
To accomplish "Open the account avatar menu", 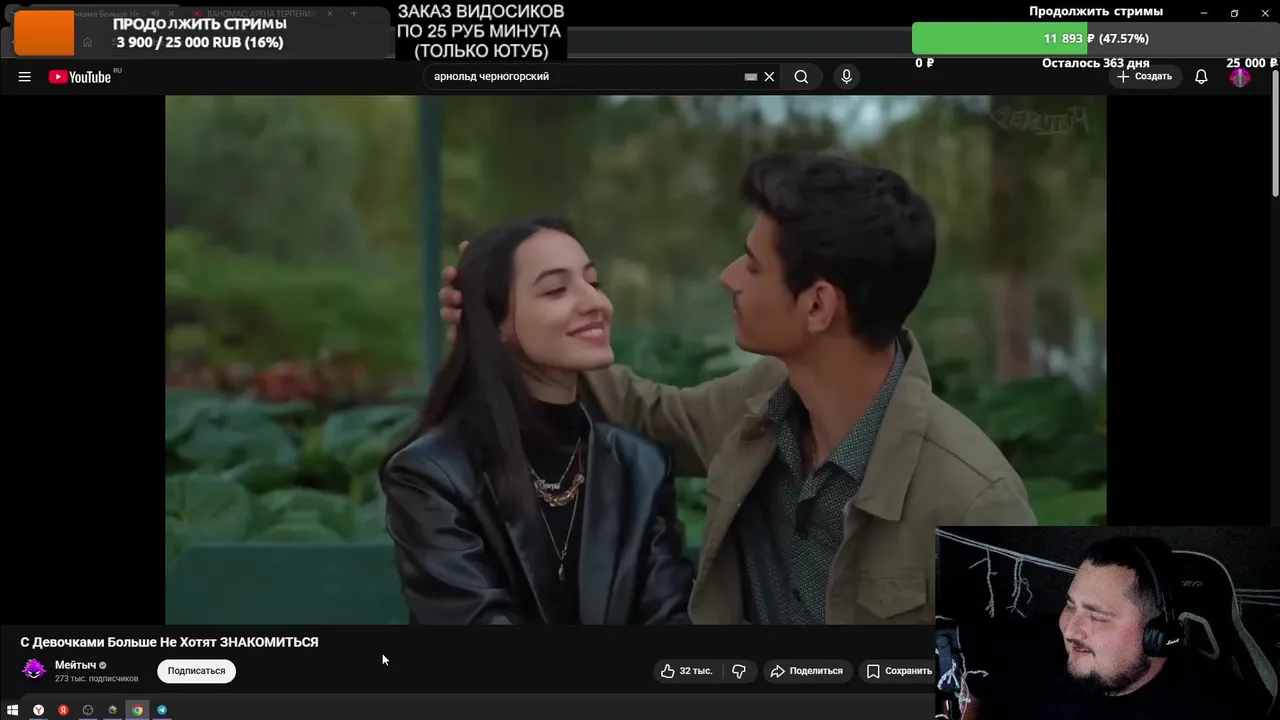I will click(1240, 77).
